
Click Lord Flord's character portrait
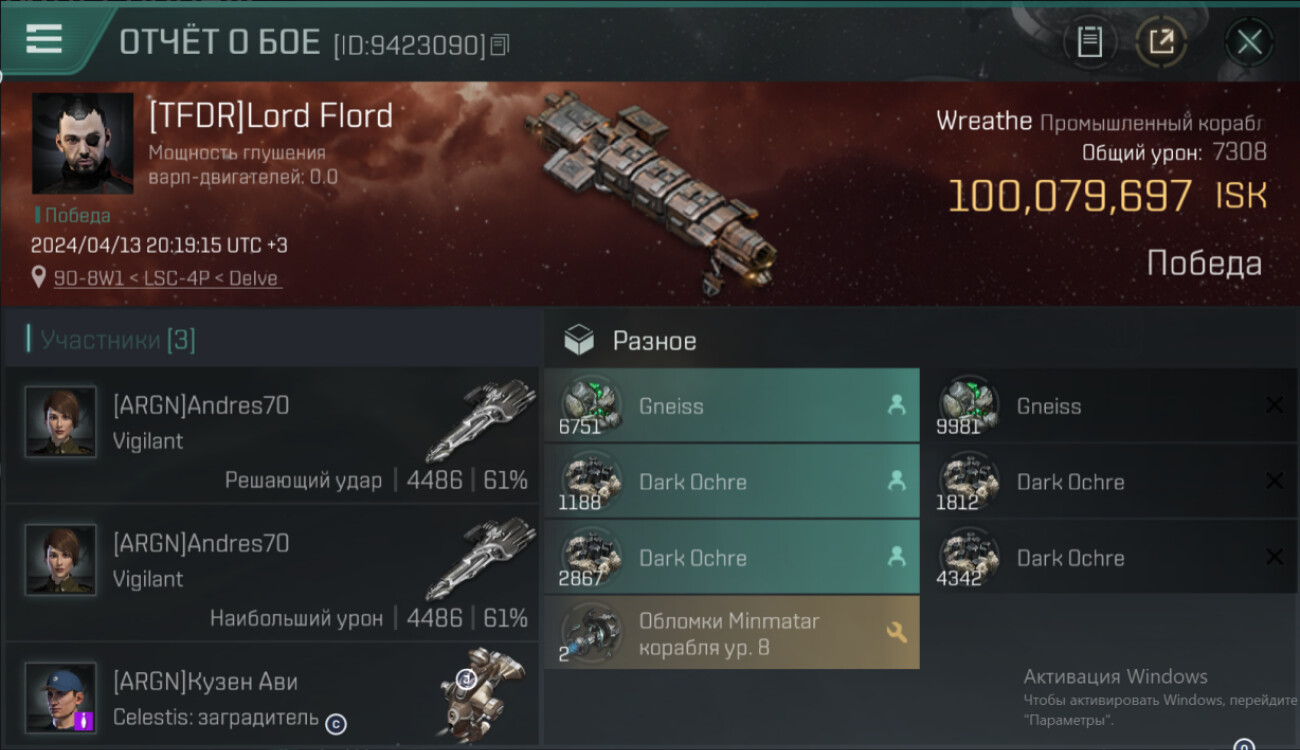point(82,143)
